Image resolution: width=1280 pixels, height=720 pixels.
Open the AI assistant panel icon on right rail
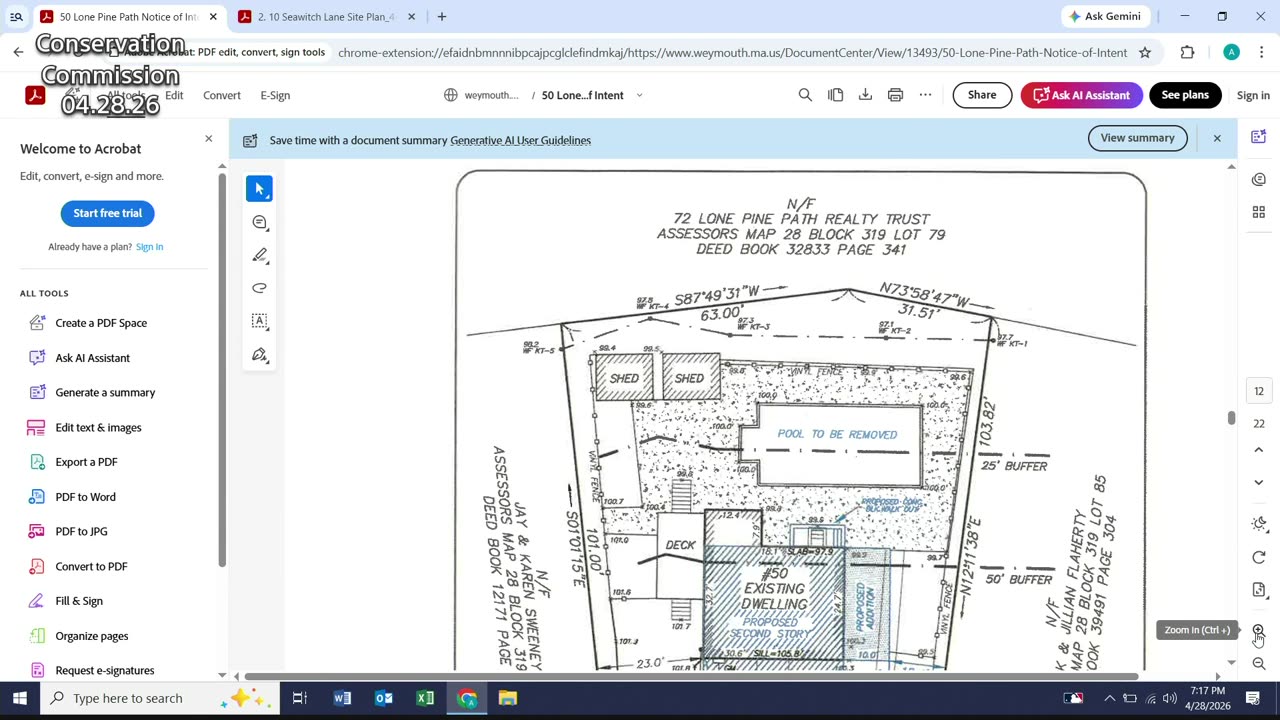coord(1259,137)
